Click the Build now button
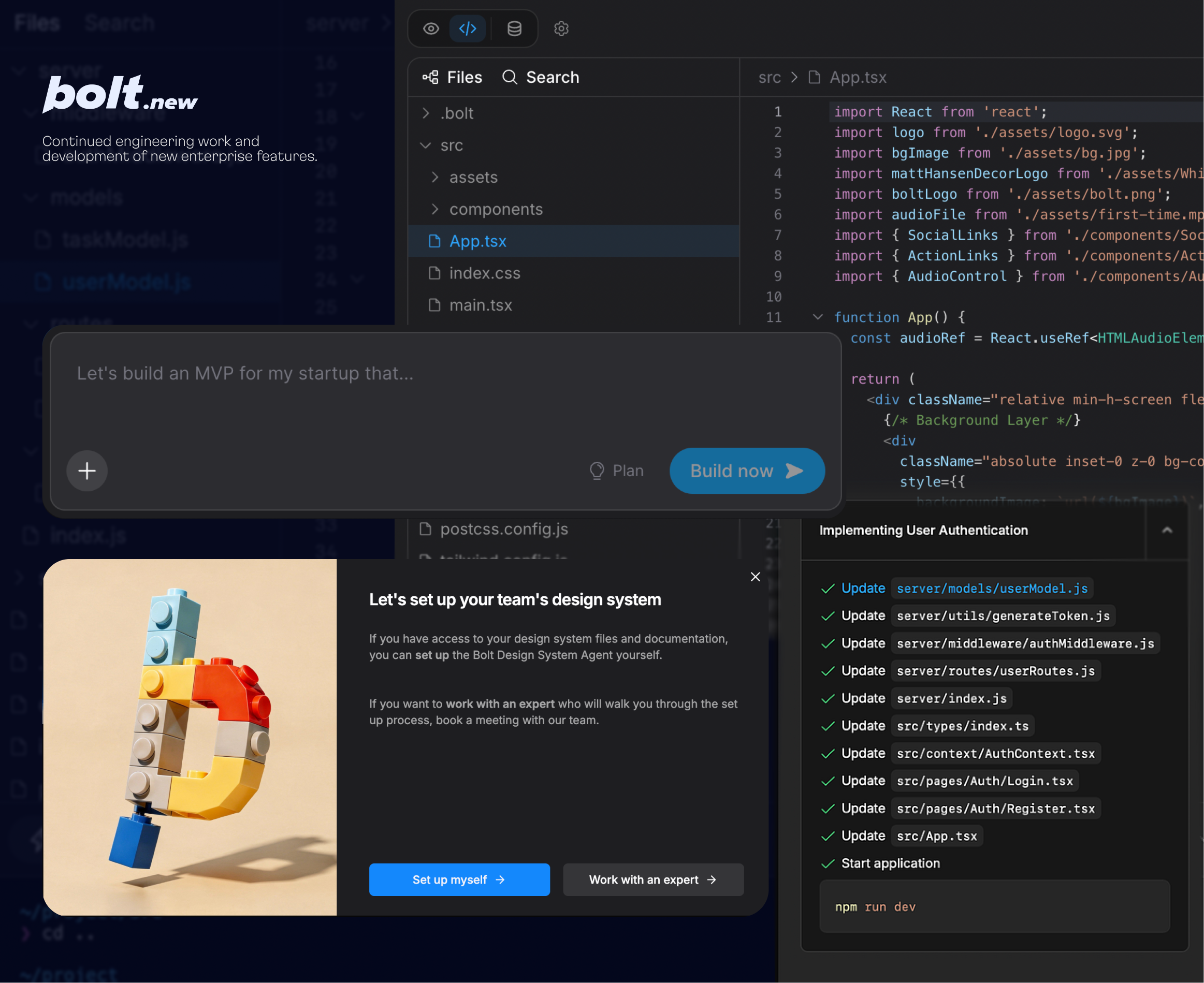This screenshot has height=983, width=1204. pos(746,471)
